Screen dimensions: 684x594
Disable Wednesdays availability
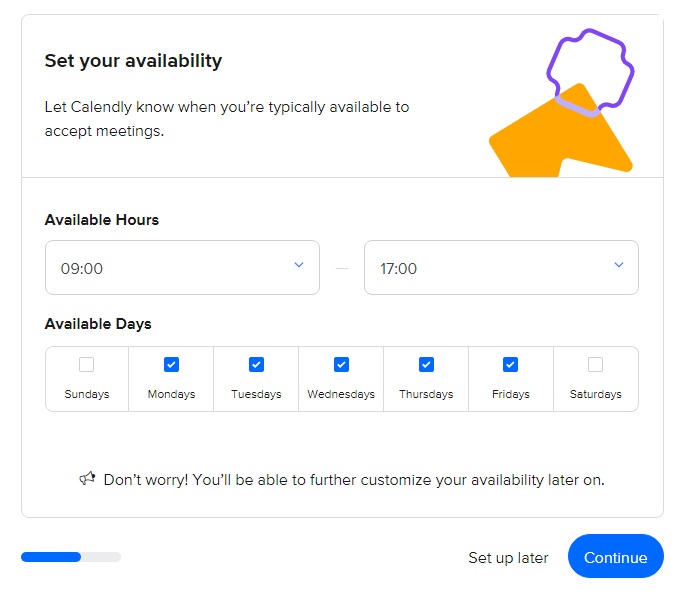coord(342,364)
